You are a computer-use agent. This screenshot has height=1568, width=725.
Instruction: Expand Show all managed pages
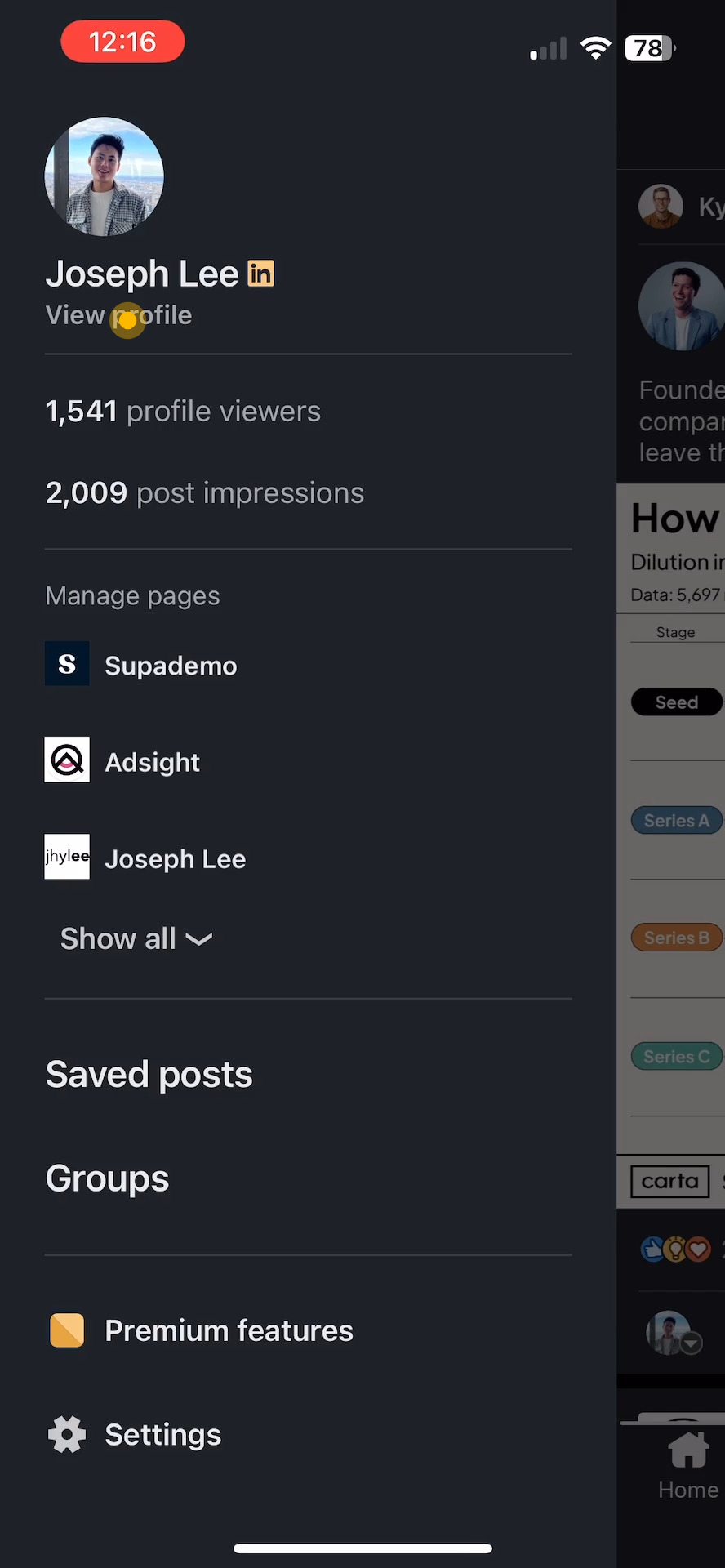point(136,939)
